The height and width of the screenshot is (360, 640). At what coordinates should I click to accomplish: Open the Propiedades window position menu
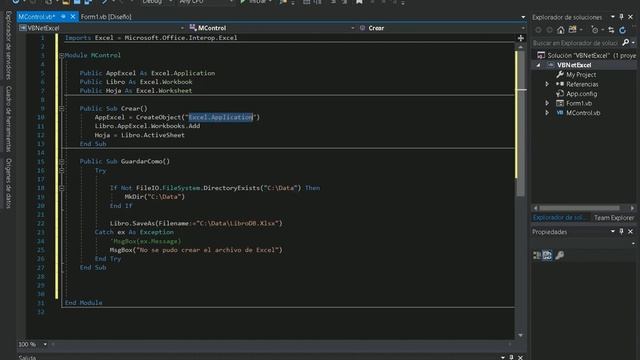613,231
